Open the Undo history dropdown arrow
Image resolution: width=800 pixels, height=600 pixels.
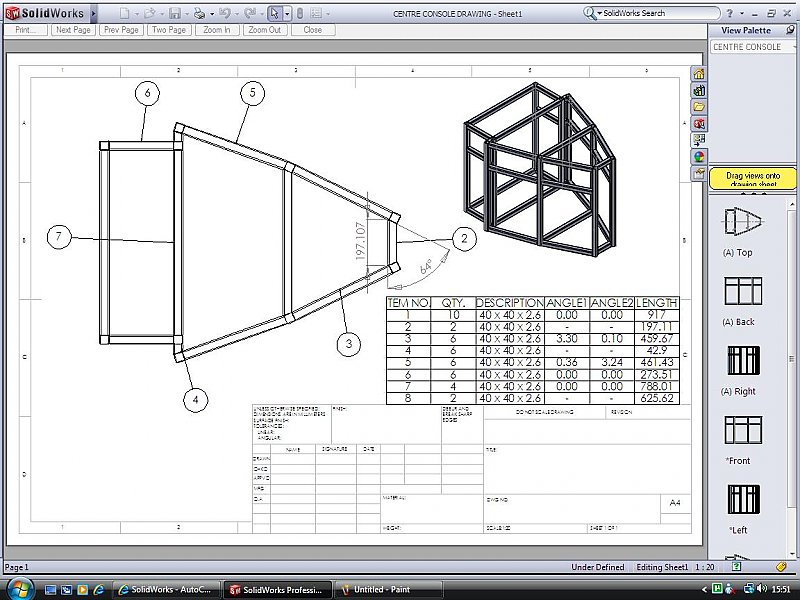coord(237,14)
